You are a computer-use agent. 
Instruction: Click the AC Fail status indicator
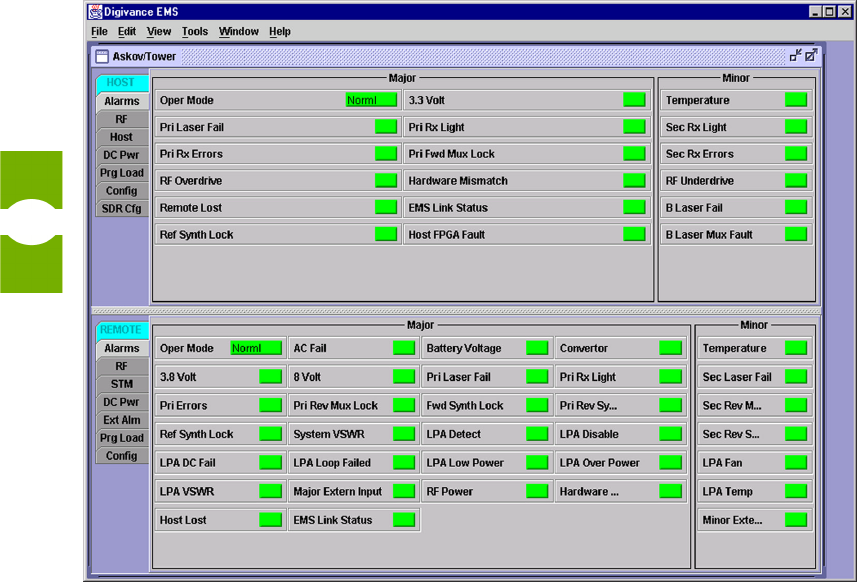[x=404, y=348]
